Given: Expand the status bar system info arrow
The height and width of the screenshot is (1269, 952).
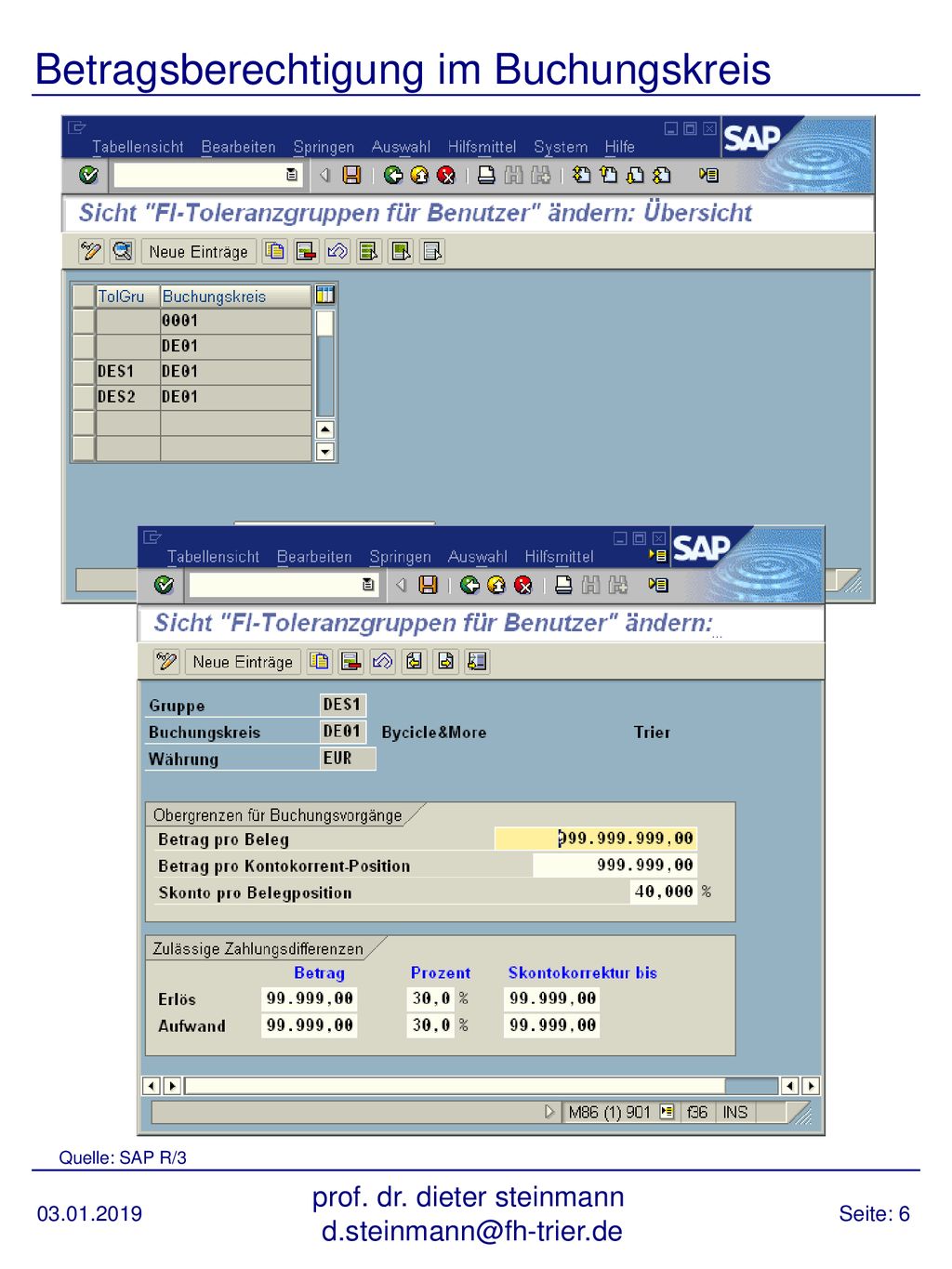Looking at the screenshot, I should tap(549, 1111).
